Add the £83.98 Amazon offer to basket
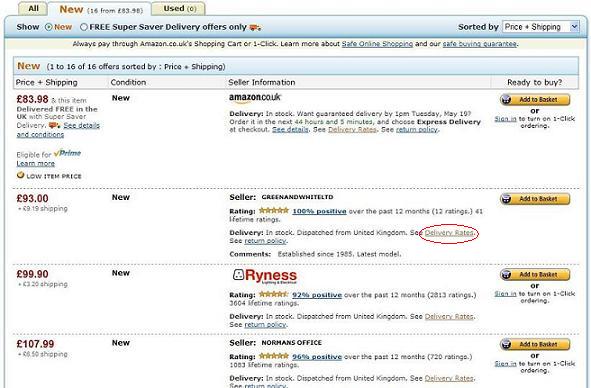This screenshot has height=388, width=591. pyautogui.click(x=535, y=100)
